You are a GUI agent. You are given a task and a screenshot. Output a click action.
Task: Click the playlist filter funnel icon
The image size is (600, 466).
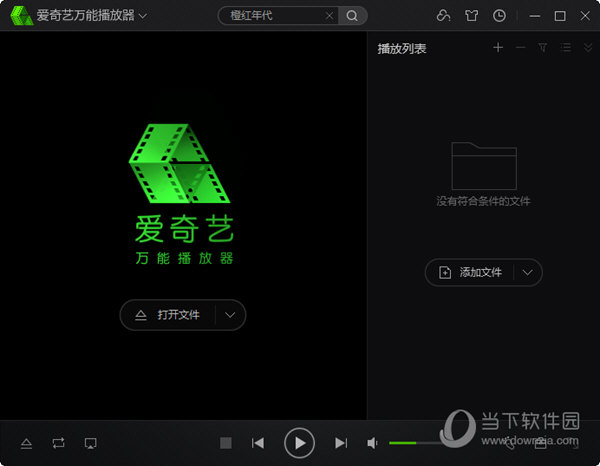tap(543, 48)
